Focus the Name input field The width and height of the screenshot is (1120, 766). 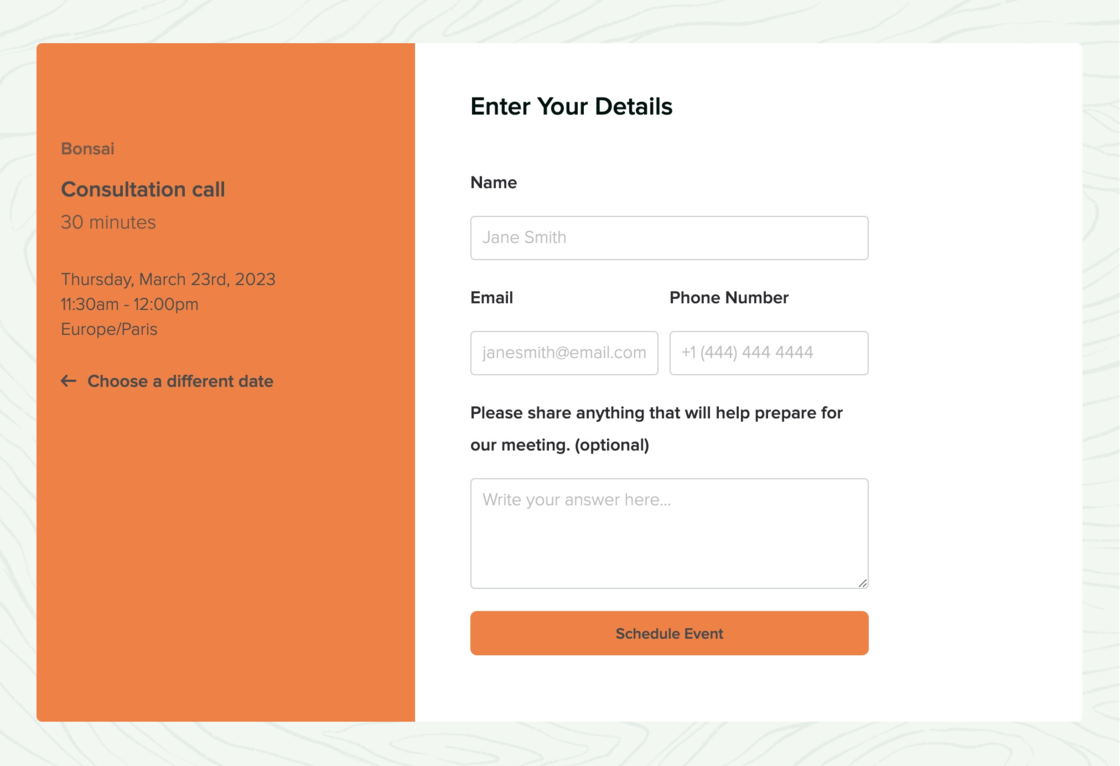pyautogui.click(x=669, y=238)
